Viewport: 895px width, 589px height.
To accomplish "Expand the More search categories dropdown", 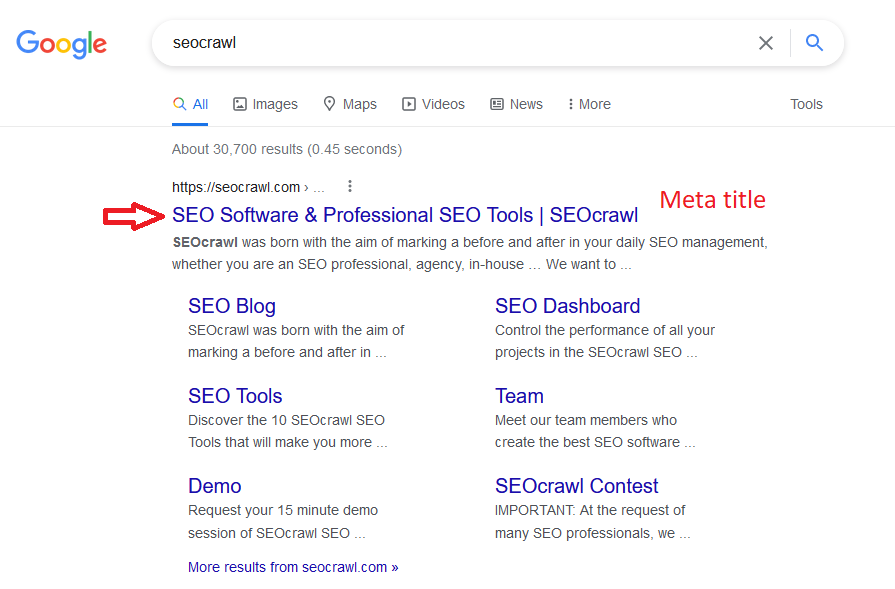I will [588, 103].
